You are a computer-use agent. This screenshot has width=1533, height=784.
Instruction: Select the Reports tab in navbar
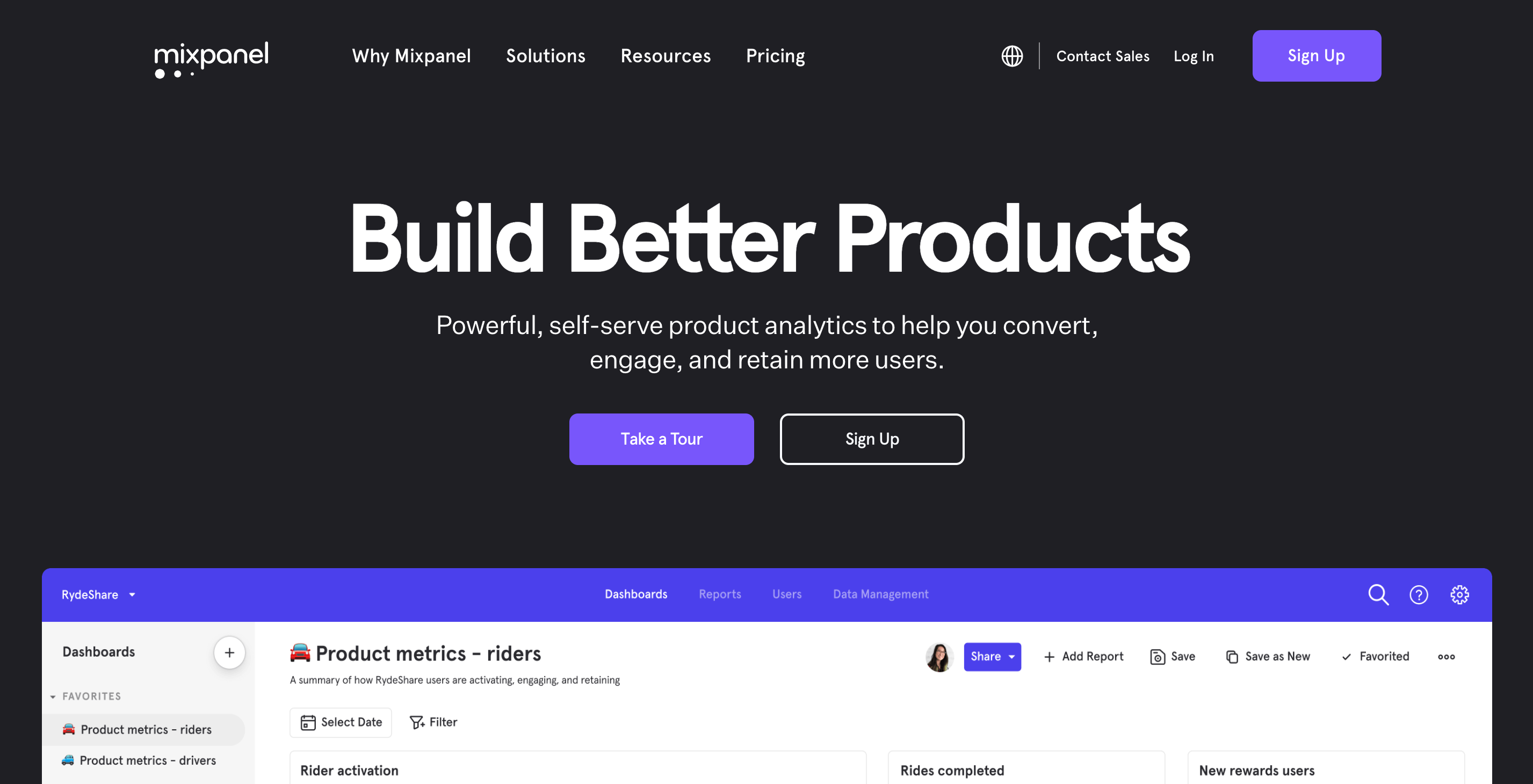click(719, 594)
